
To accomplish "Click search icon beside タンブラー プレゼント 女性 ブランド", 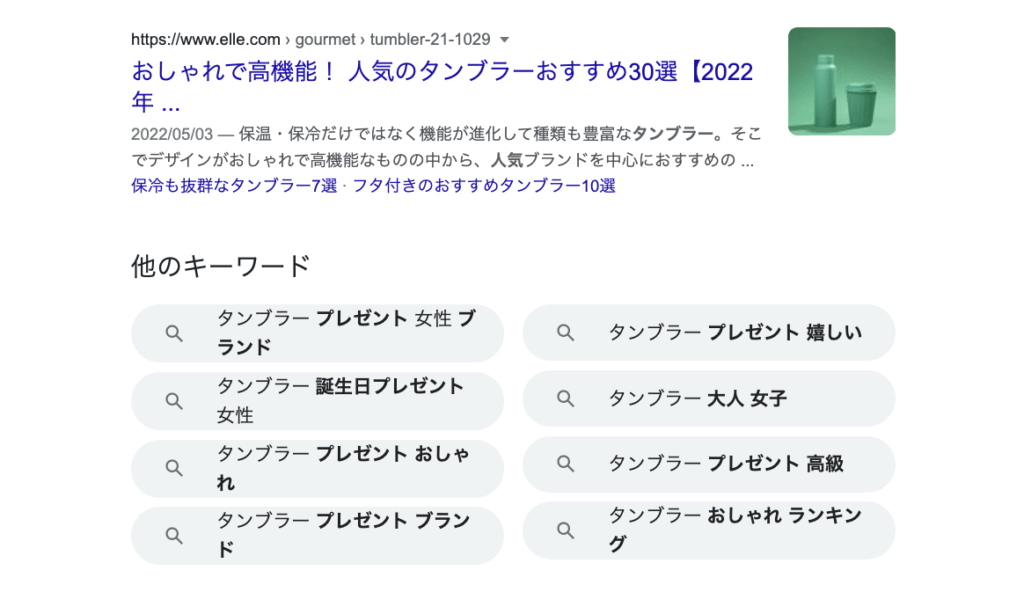I will point(174,333).
